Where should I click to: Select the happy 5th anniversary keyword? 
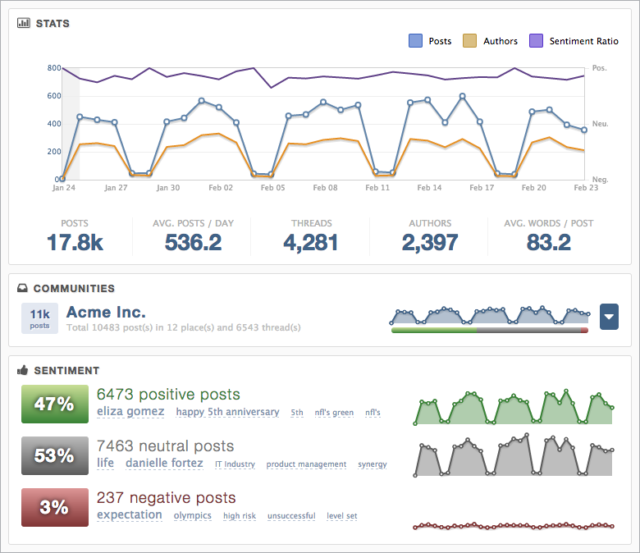click(x=228, y=412)
